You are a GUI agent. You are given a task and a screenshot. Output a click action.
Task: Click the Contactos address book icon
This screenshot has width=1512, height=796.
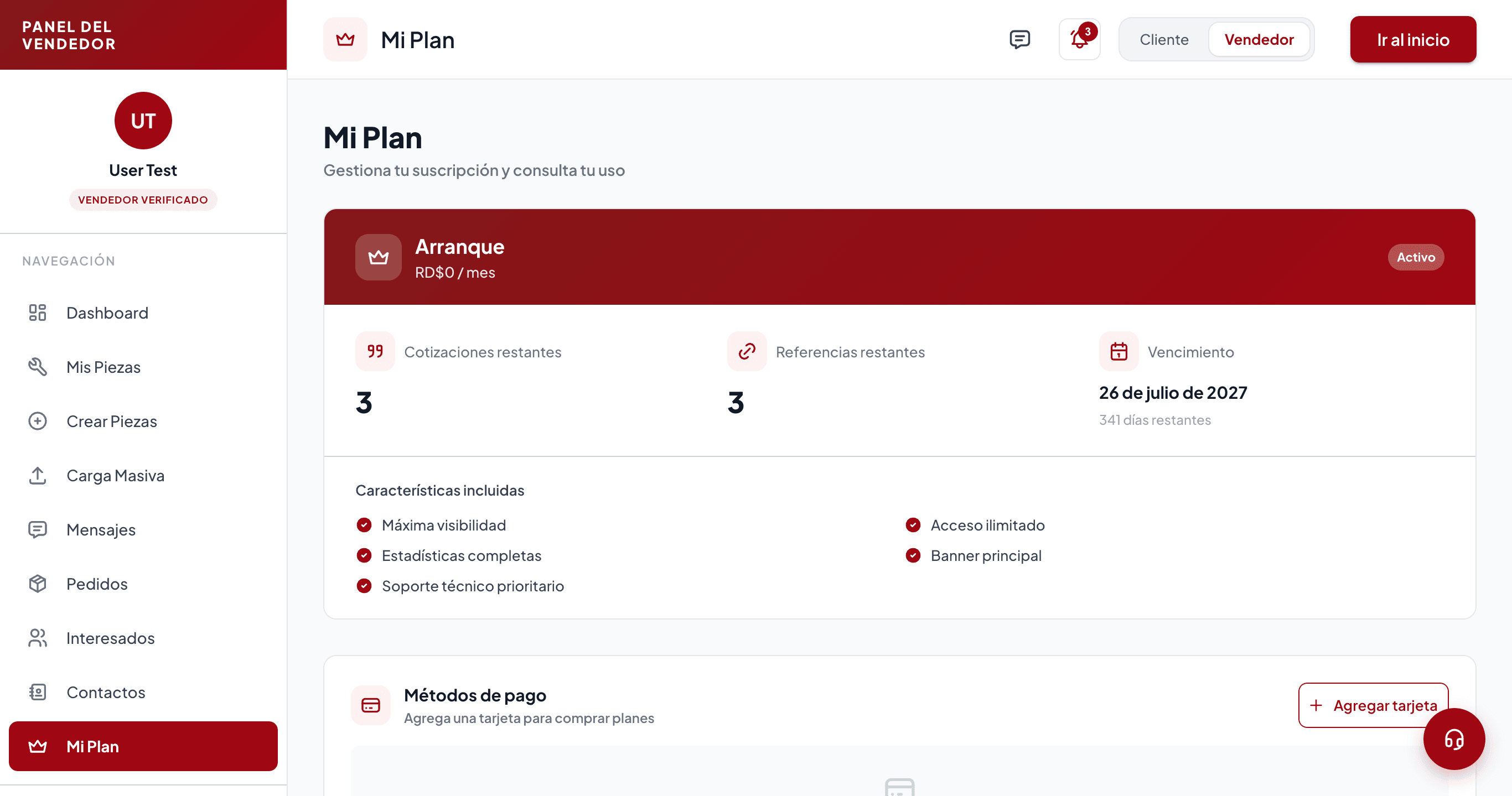click(38, 692)
